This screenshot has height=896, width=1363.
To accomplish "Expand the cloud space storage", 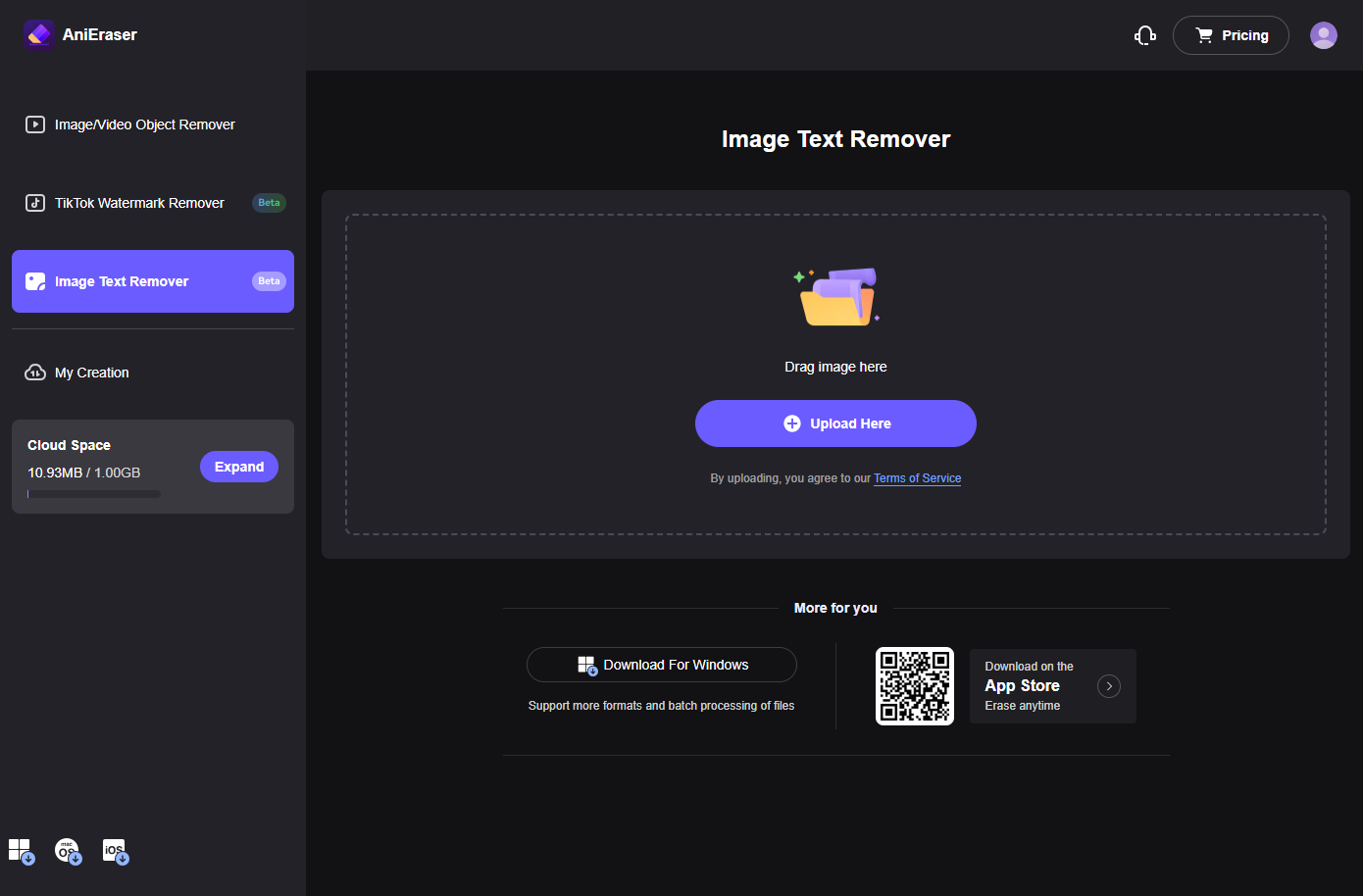I will [239, 467].
